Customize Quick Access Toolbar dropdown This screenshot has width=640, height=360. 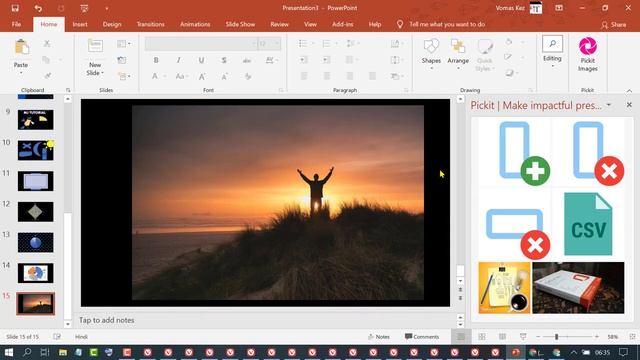click(x=107, y=8)
